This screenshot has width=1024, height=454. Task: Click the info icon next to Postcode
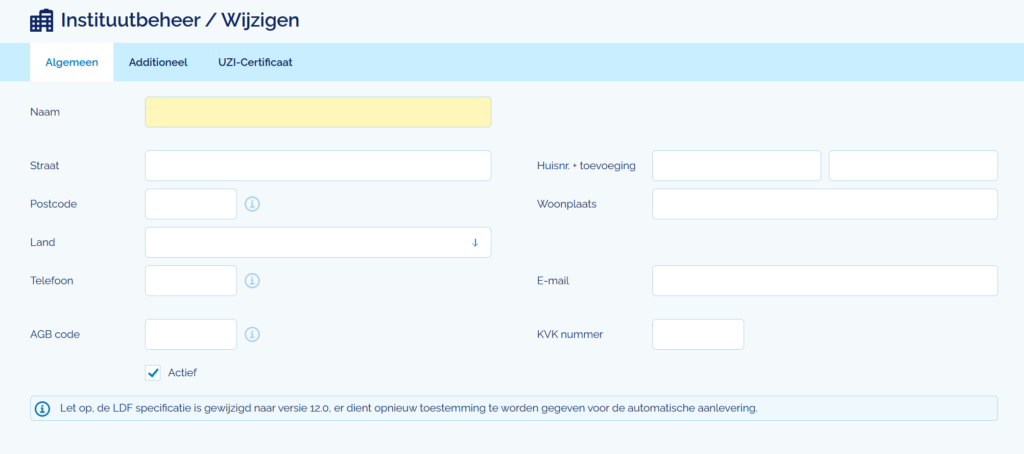[253, 204]
